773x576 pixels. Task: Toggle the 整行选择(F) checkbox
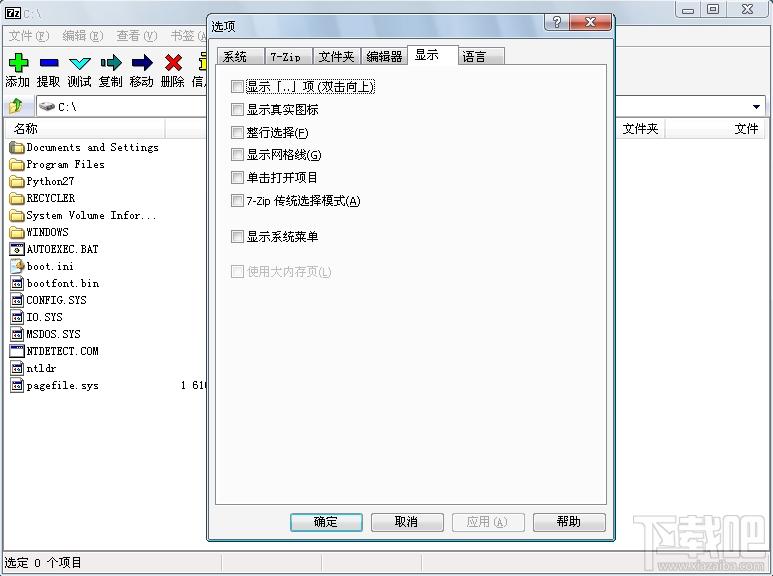tap(237, 132)
